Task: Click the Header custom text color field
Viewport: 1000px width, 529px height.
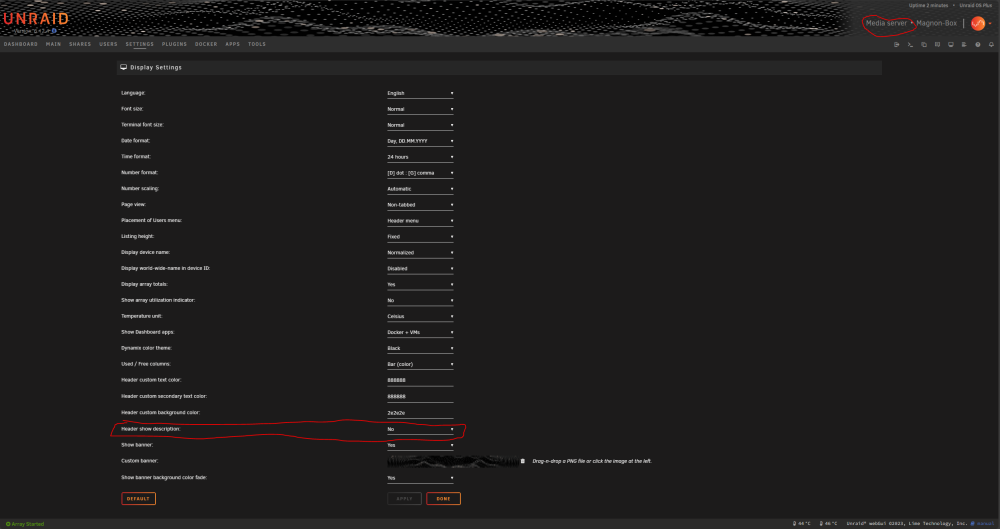Action: (420, 381)
